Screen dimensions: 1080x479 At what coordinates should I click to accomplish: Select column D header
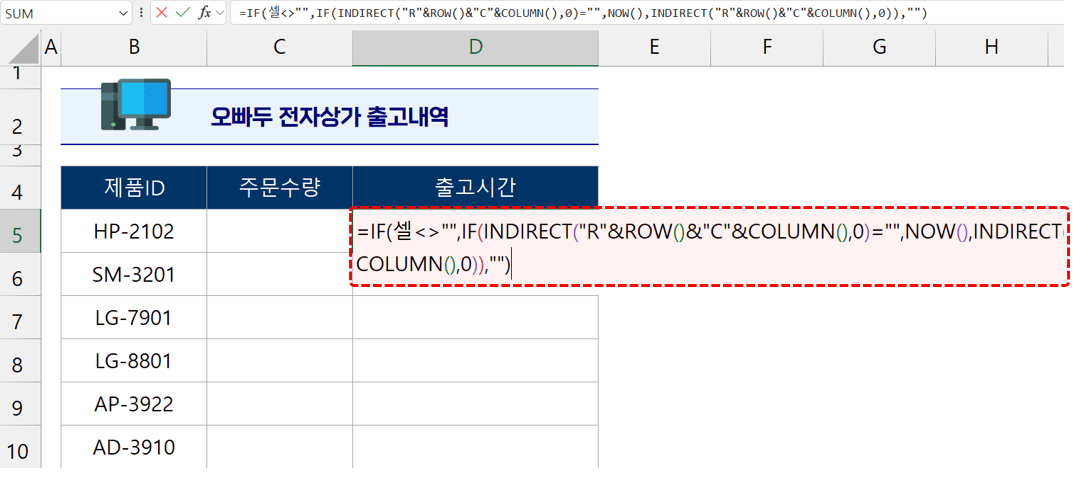pos(475,46)
